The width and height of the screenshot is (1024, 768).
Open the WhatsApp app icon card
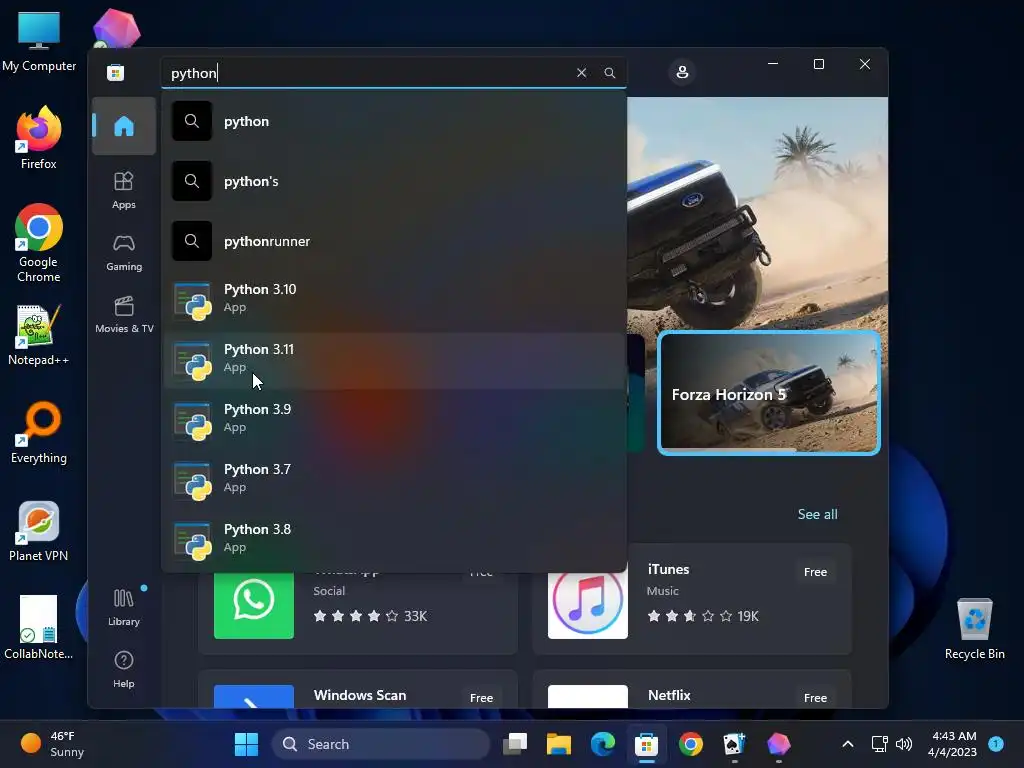(x=254, y=605)
